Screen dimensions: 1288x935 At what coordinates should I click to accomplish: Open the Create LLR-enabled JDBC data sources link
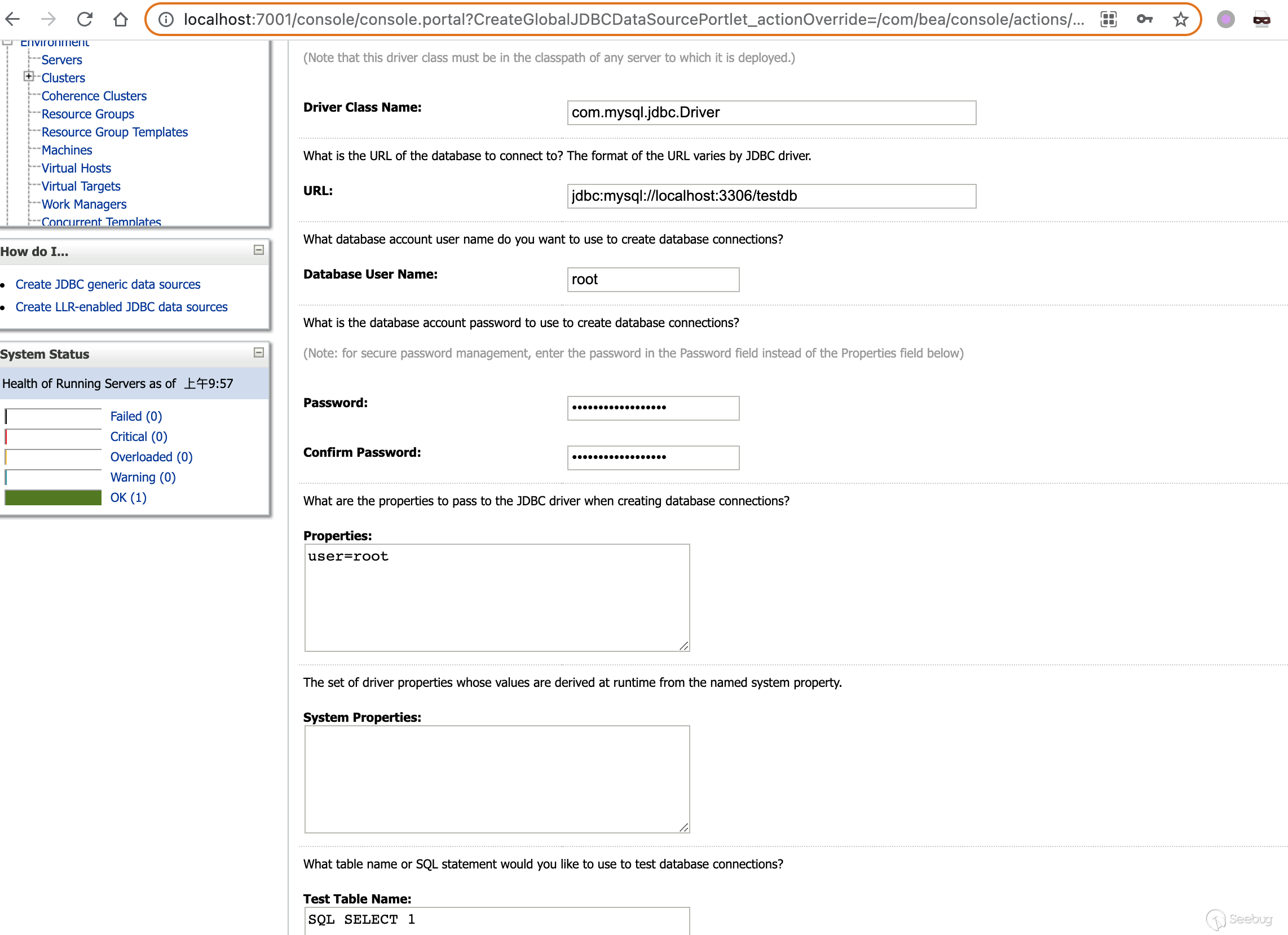pos(121,307)
